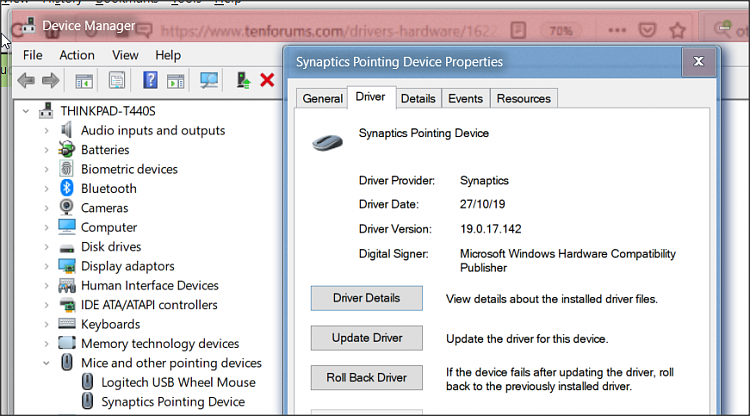Screen dimensions: 750x416
Task: Open the View menu
Action: coord(125,55)
